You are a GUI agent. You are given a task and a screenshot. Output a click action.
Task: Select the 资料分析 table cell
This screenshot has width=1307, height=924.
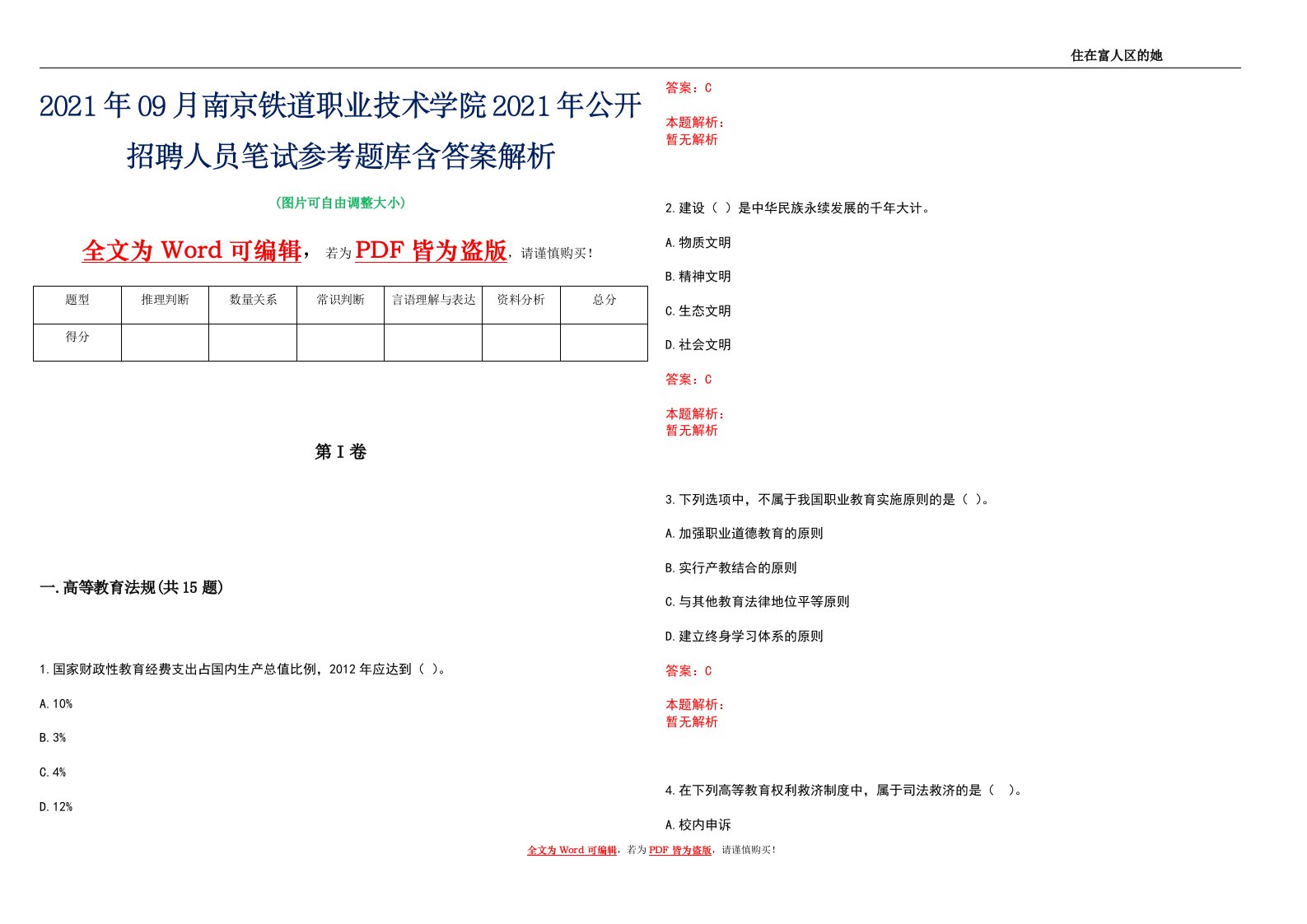point(521,305)
